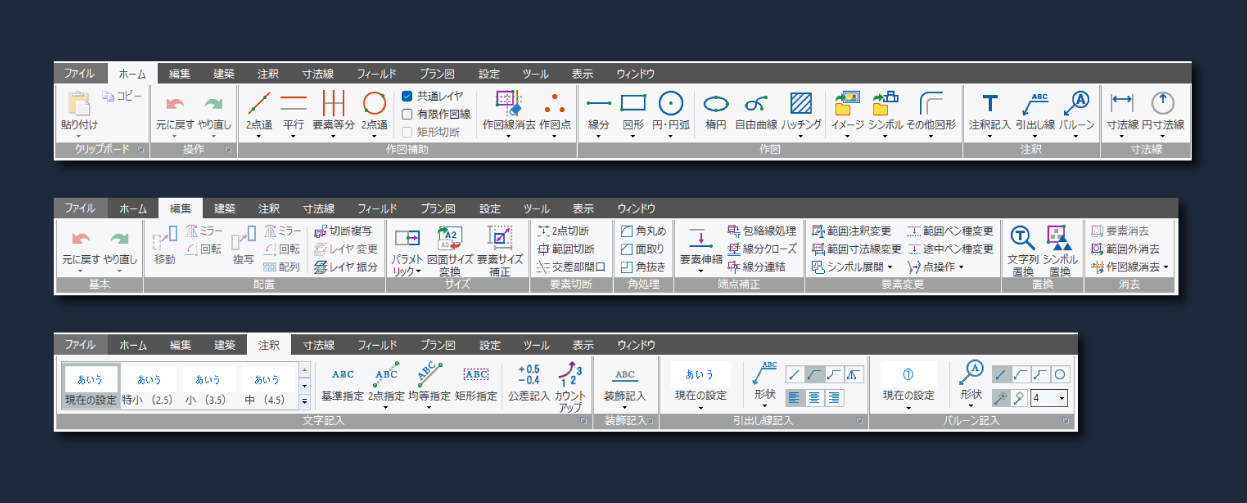Image resolution: width=1247 pixels, height=503 pixels.
Task: Click the シンボル symbol icon in 作図 group
Action: pyautogui.click(x=885, y=101)
